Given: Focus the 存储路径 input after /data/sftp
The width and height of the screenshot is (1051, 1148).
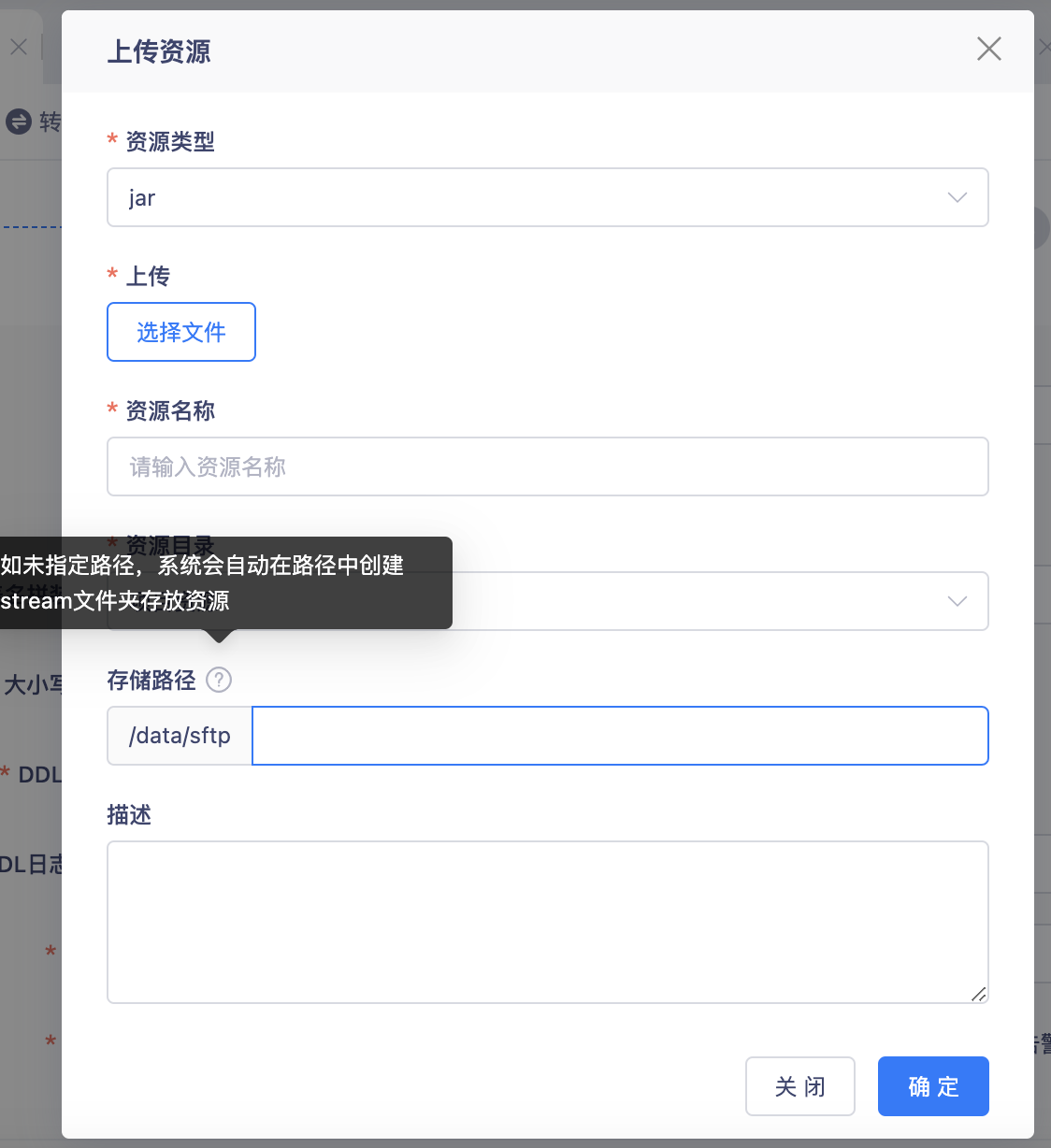Looking at the screenshot, I should point(620,736).
